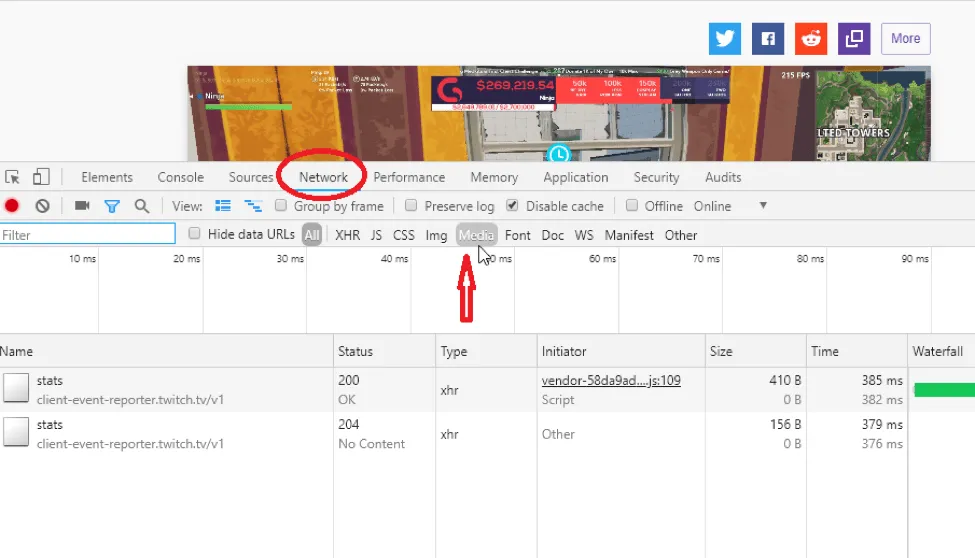The width and height of the screenshot is (975, 558).
Task: Switch to large request rows view
Action: point(223,206)
